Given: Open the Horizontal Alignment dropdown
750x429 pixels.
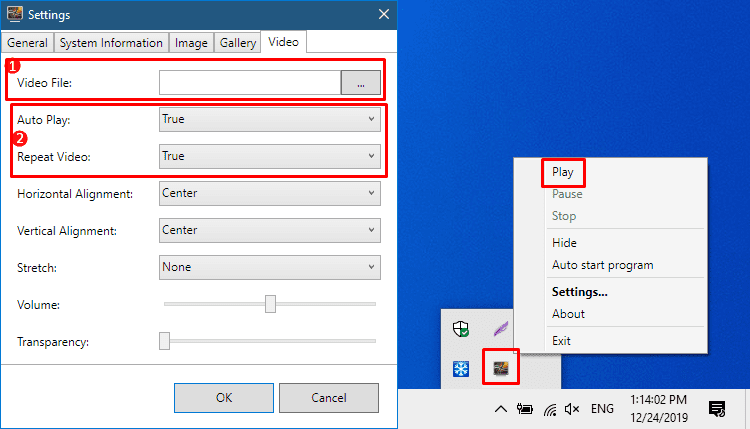Looking at the screenshot, I should [x=270, y=193].
